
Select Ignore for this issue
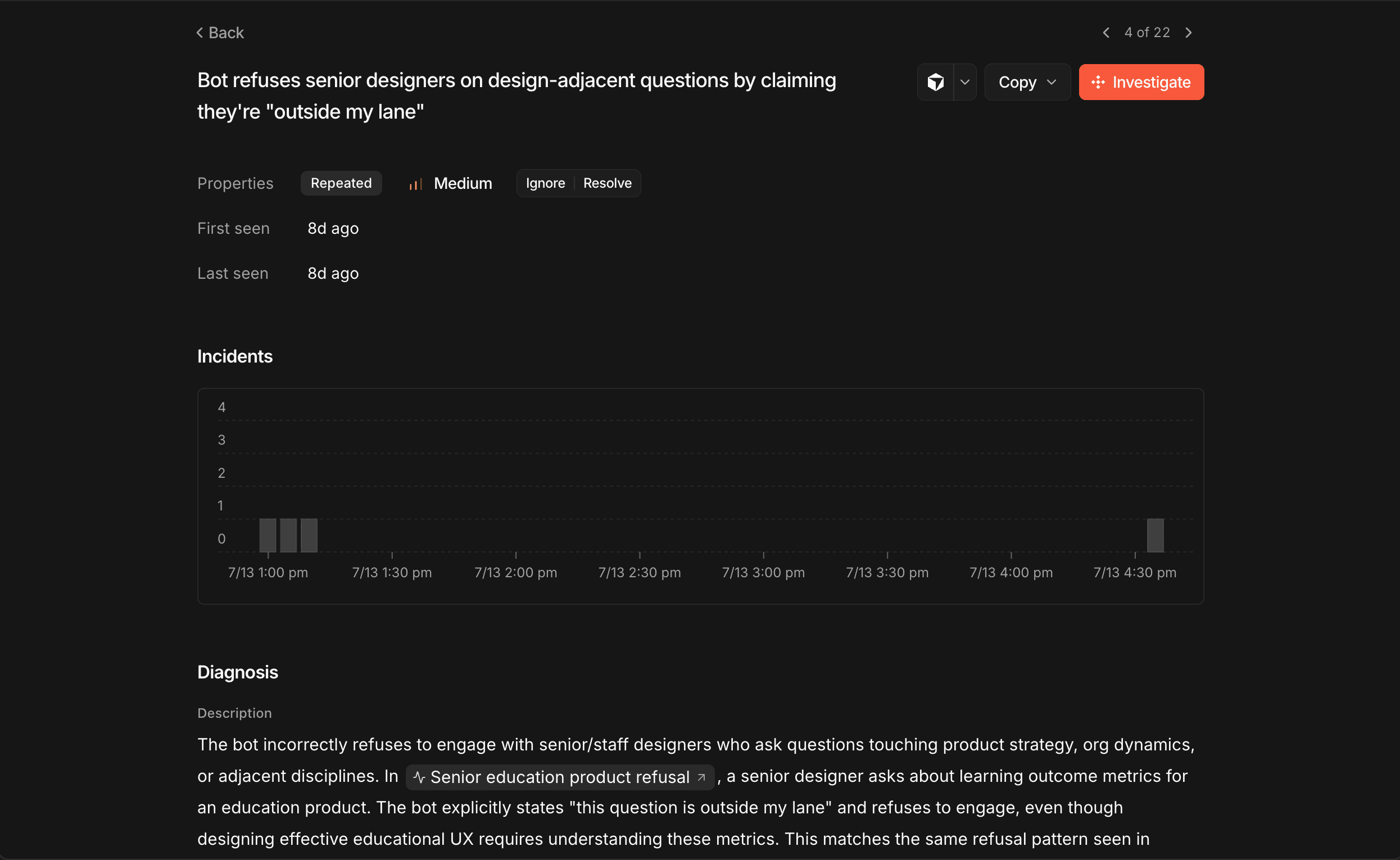pos(545,183)
